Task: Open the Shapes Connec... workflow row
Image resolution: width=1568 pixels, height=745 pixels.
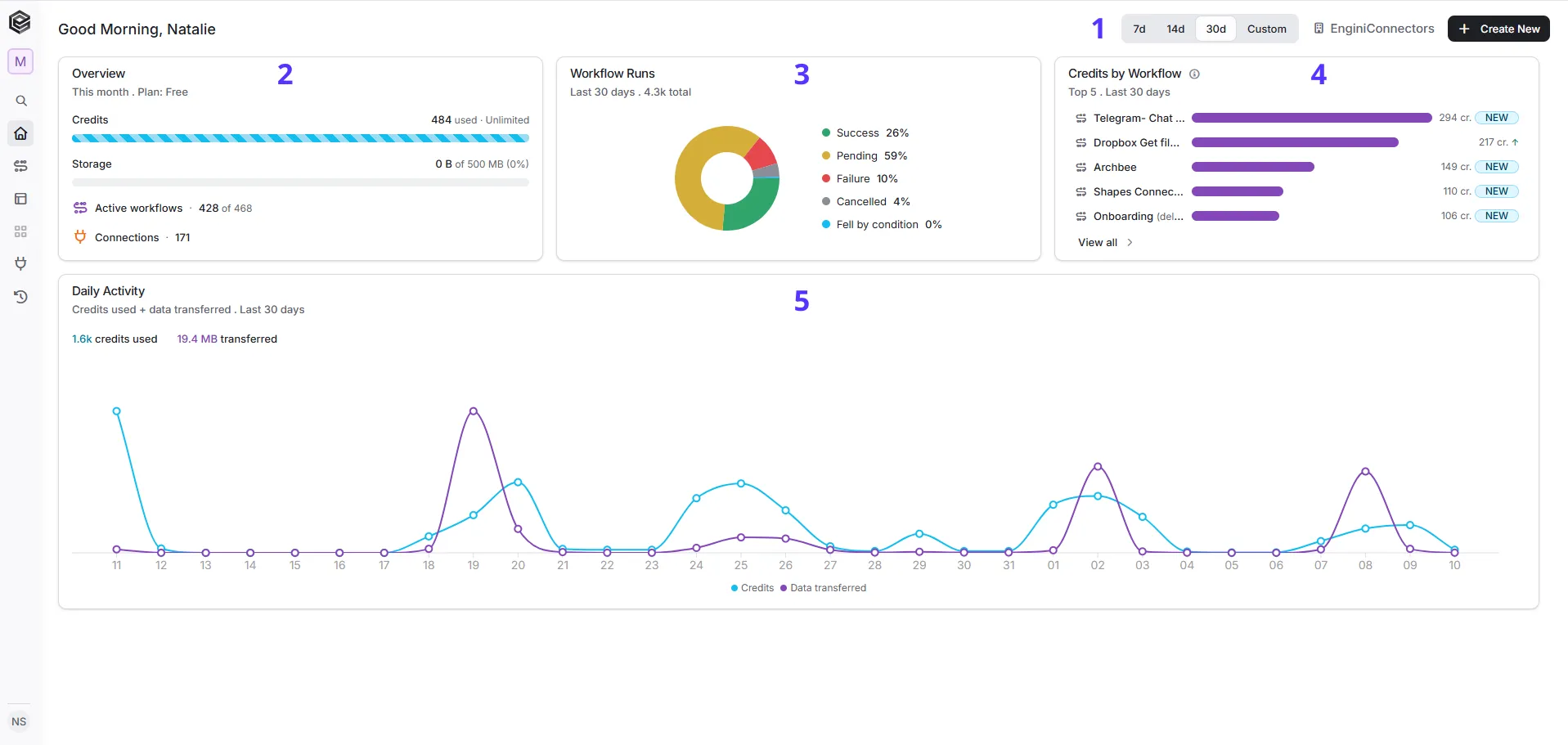Action: coord(1296,191)
